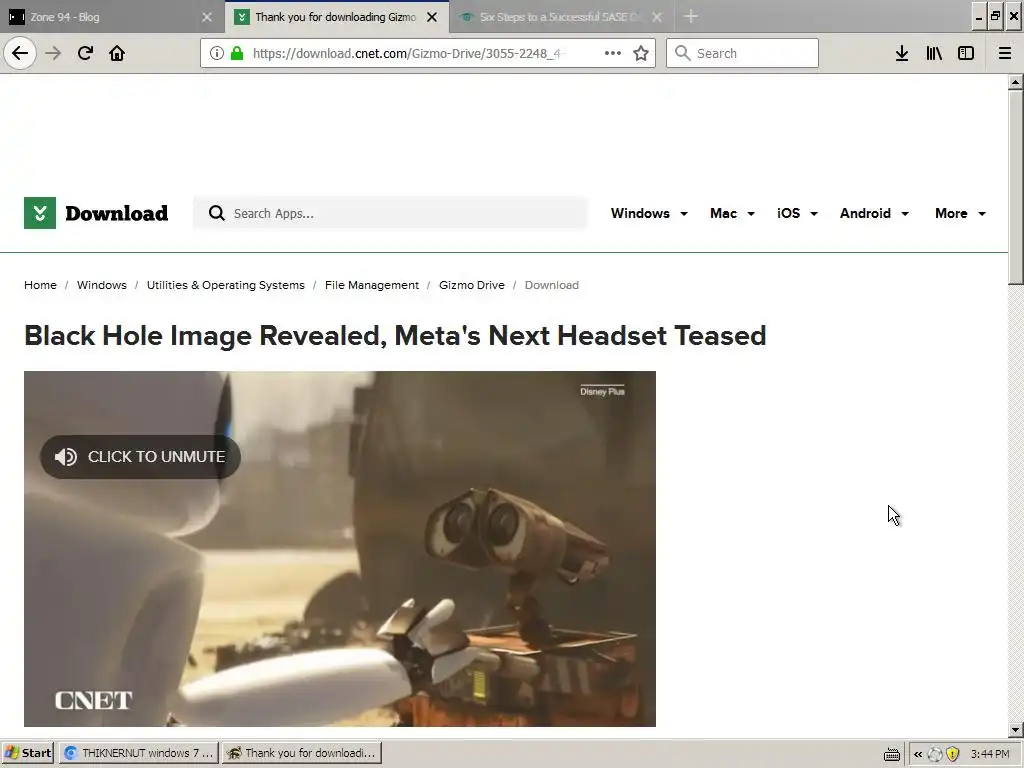Open the Gizmo Drive breadcrumb link

472,285
